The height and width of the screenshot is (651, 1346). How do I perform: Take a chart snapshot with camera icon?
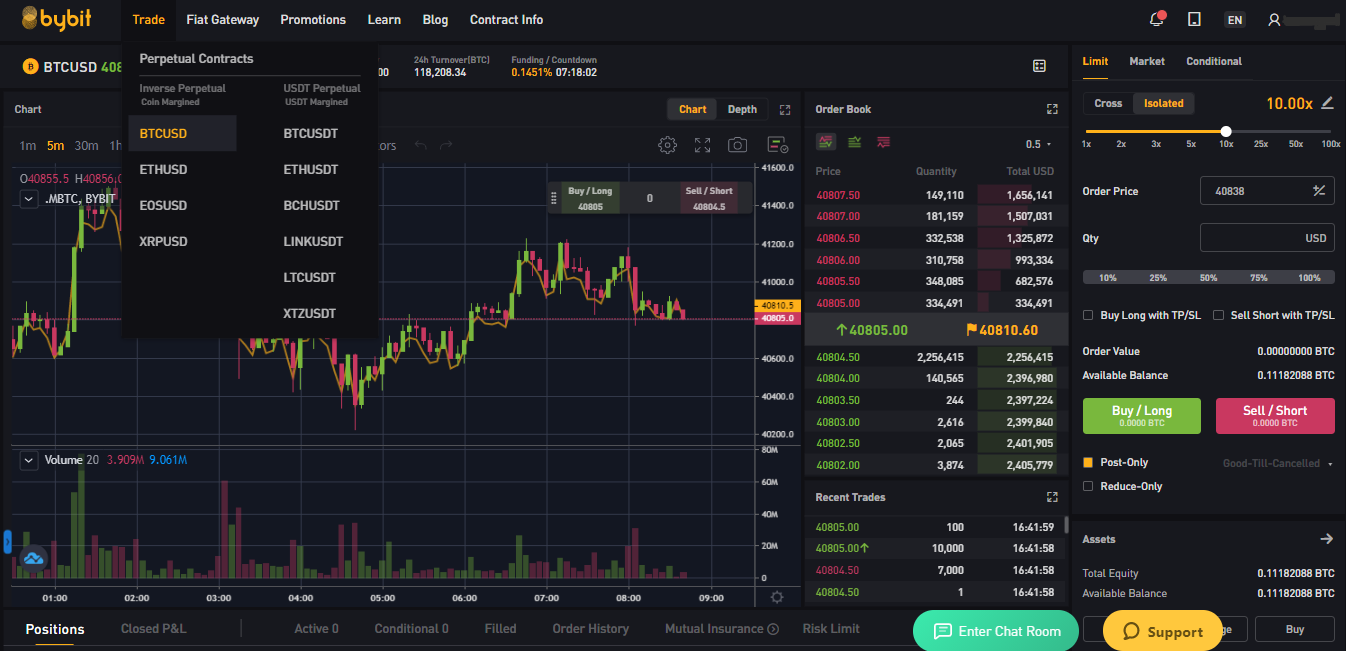click(737, 145)
